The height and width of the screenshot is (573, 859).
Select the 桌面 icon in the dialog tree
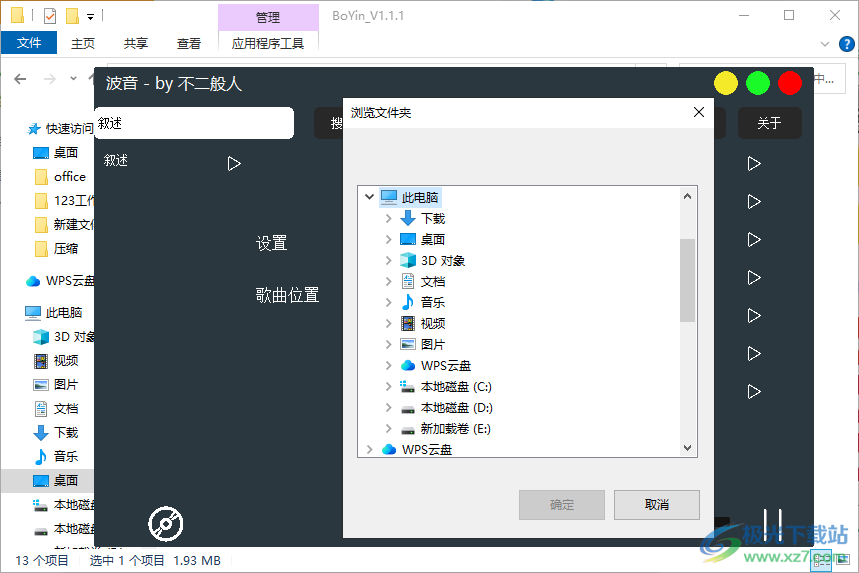click(x=408, y=239)
